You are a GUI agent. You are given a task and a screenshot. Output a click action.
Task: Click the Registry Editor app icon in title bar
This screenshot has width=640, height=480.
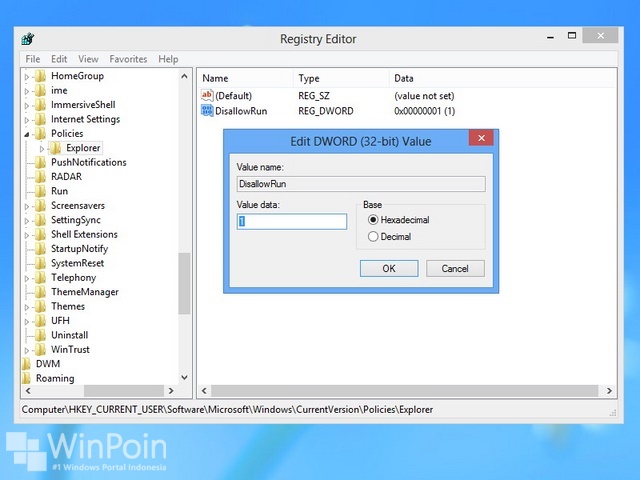[28, 39]
